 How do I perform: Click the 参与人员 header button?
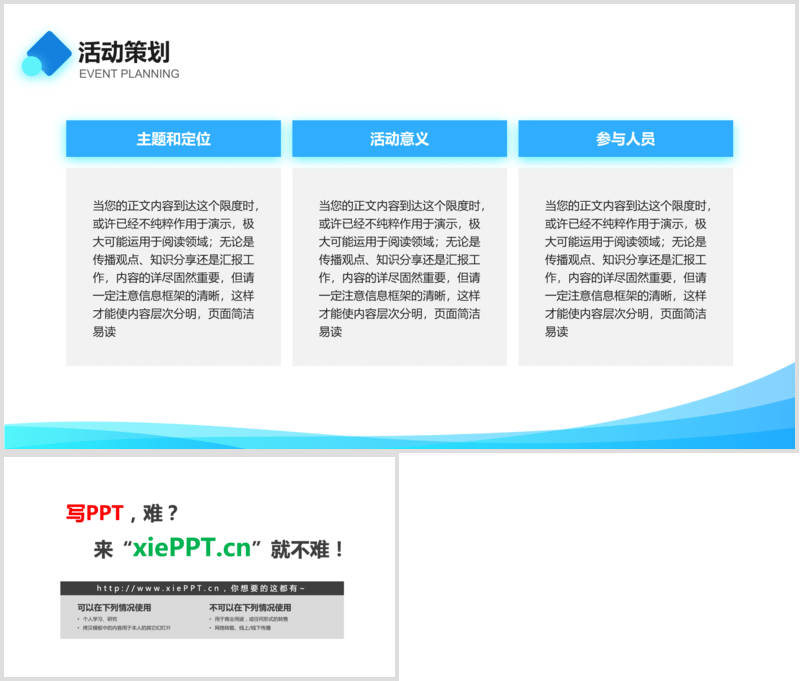click(x=625, y=139)
